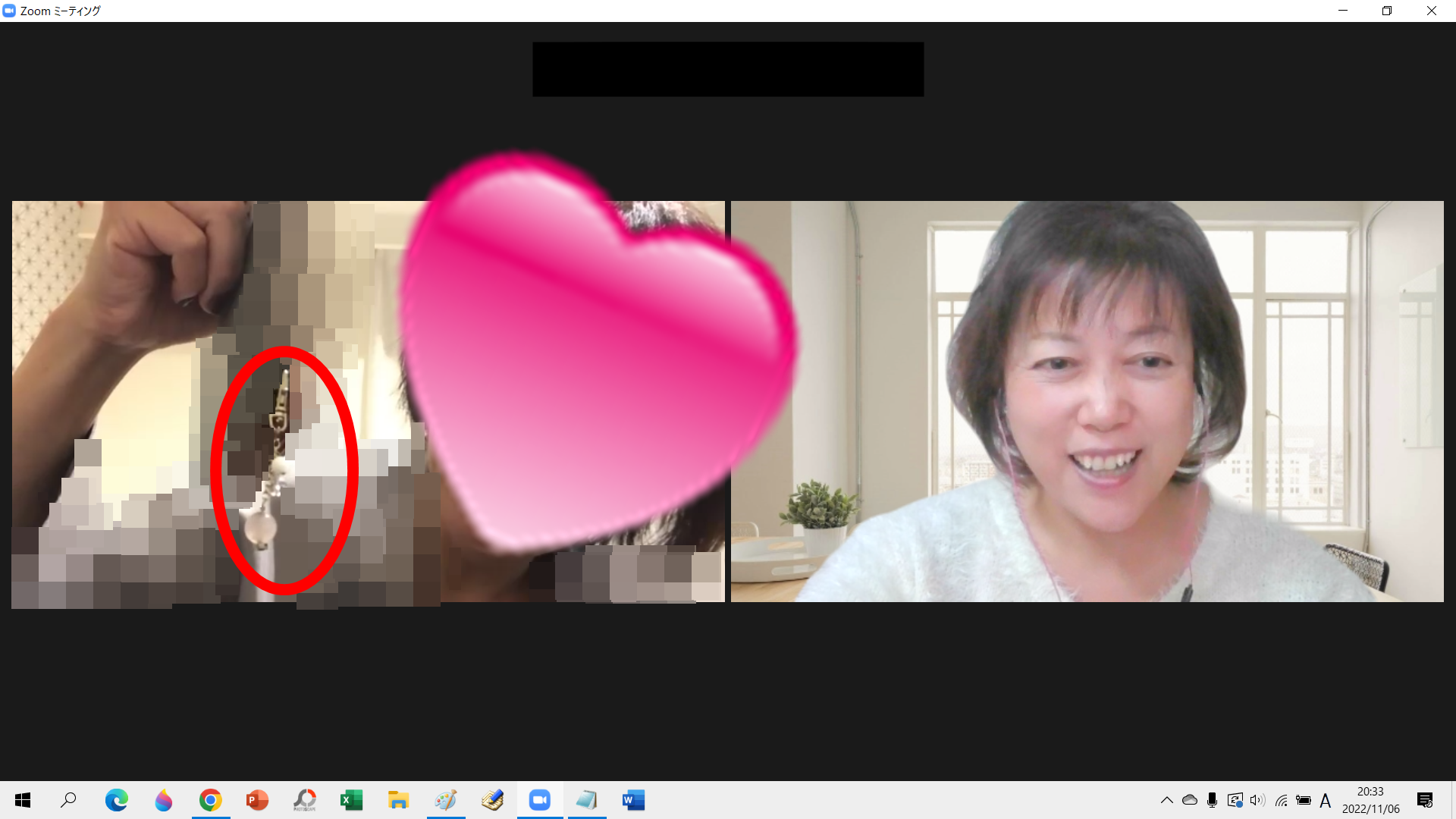Open PhotoScape from the taskbar
Screen dimensions: 1456x819
point(304,800)
